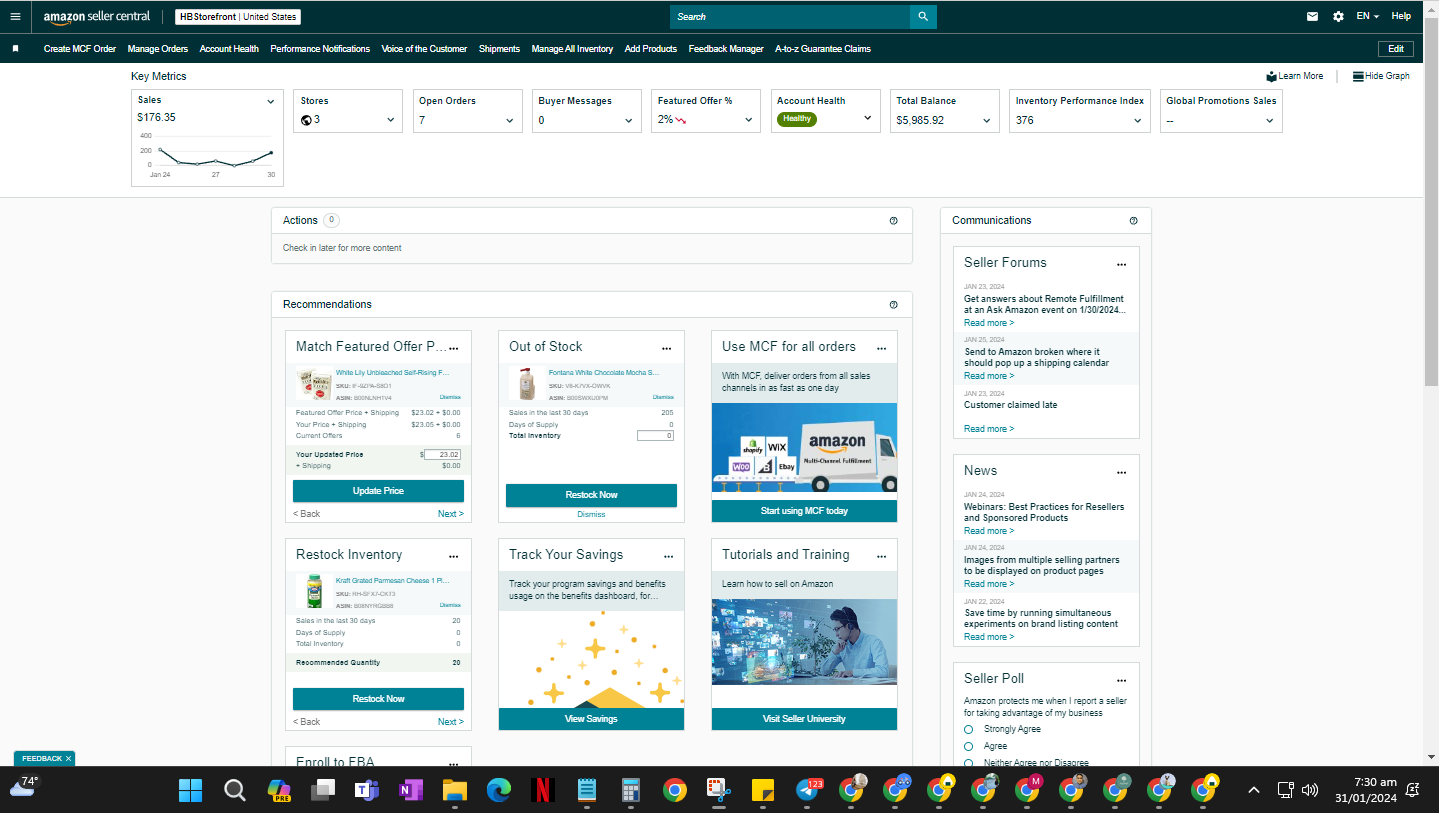Open the mail messages icon
This screenshot has width=1439, height=813.
tap(1312, 17)
